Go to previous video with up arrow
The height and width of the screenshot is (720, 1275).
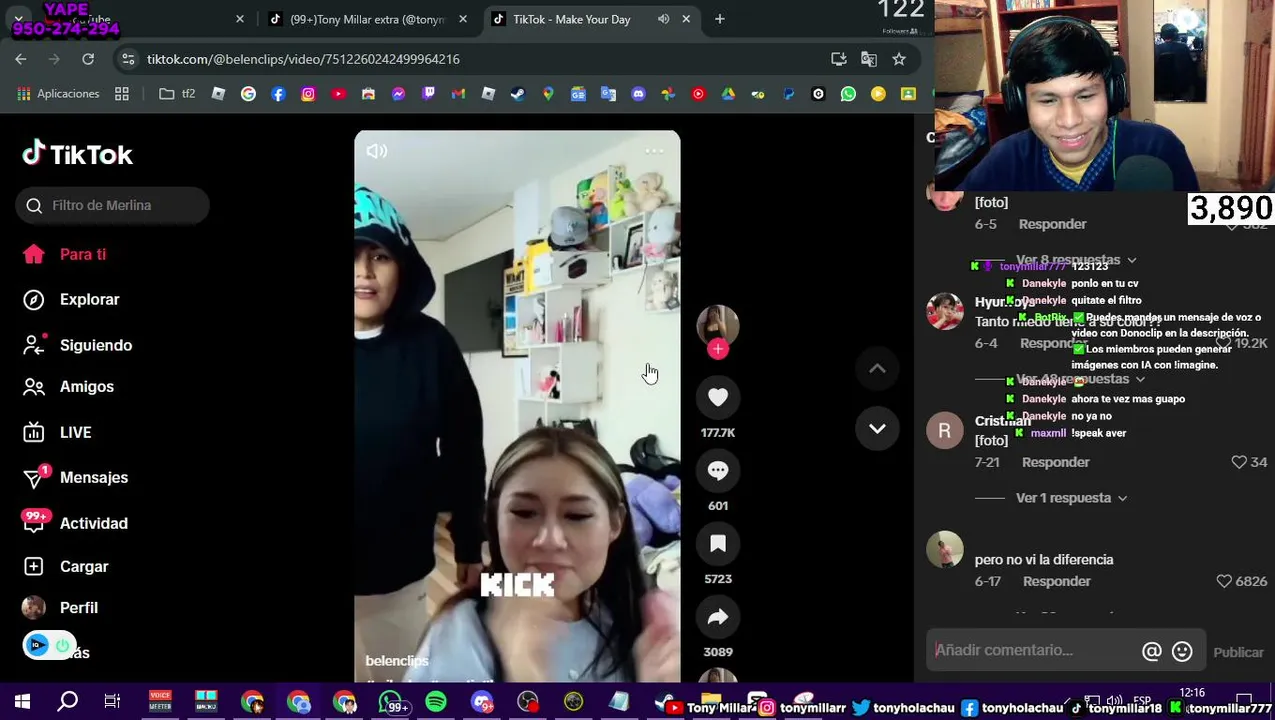(x=877, y=369)
